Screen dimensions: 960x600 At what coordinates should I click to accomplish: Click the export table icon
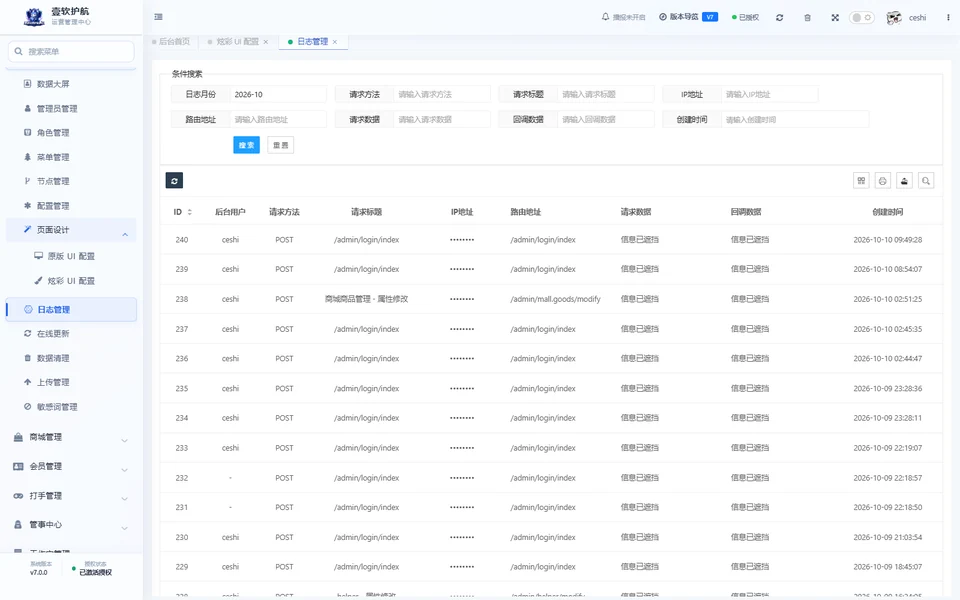[904, 181]
